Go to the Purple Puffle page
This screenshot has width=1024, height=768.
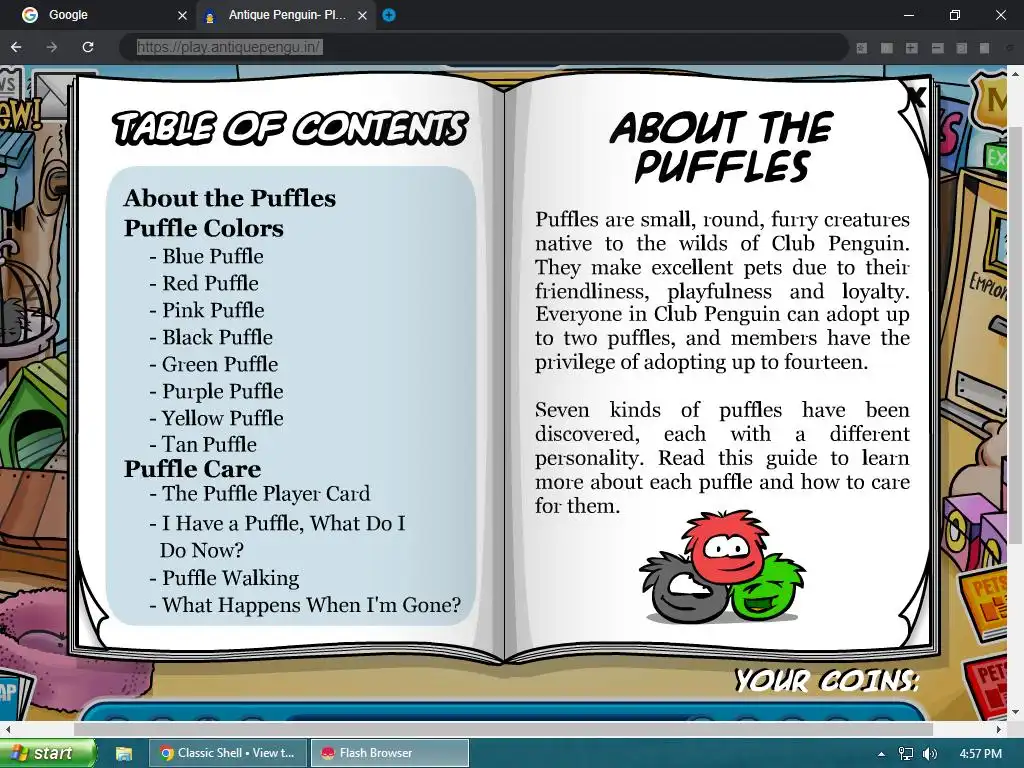click(x=216, y=391)
